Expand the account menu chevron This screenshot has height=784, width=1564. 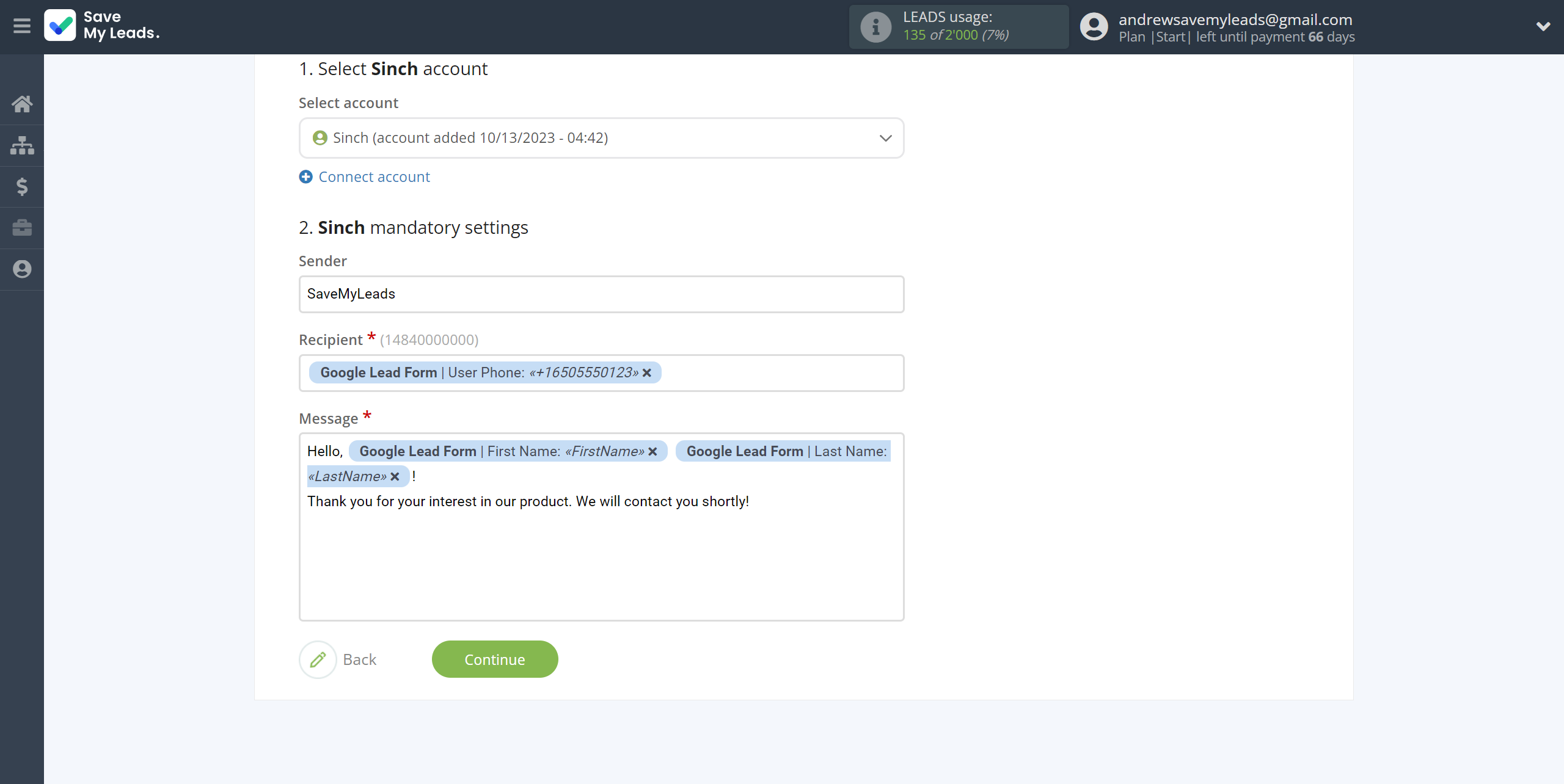[x=1543, y=26]
